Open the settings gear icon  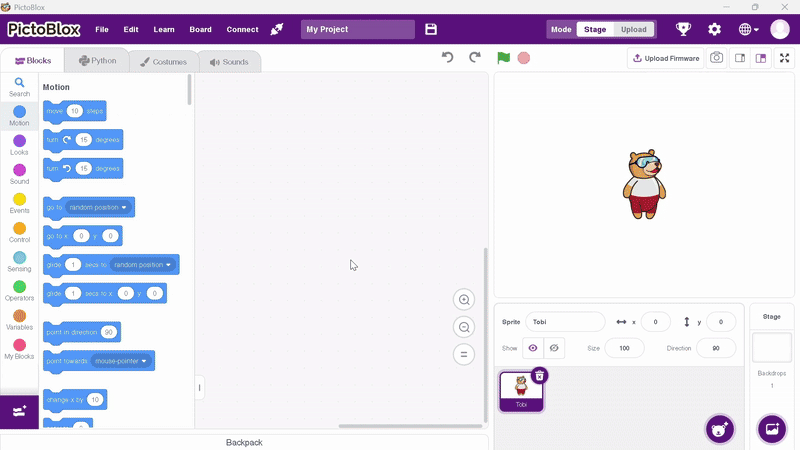[714, 30]
